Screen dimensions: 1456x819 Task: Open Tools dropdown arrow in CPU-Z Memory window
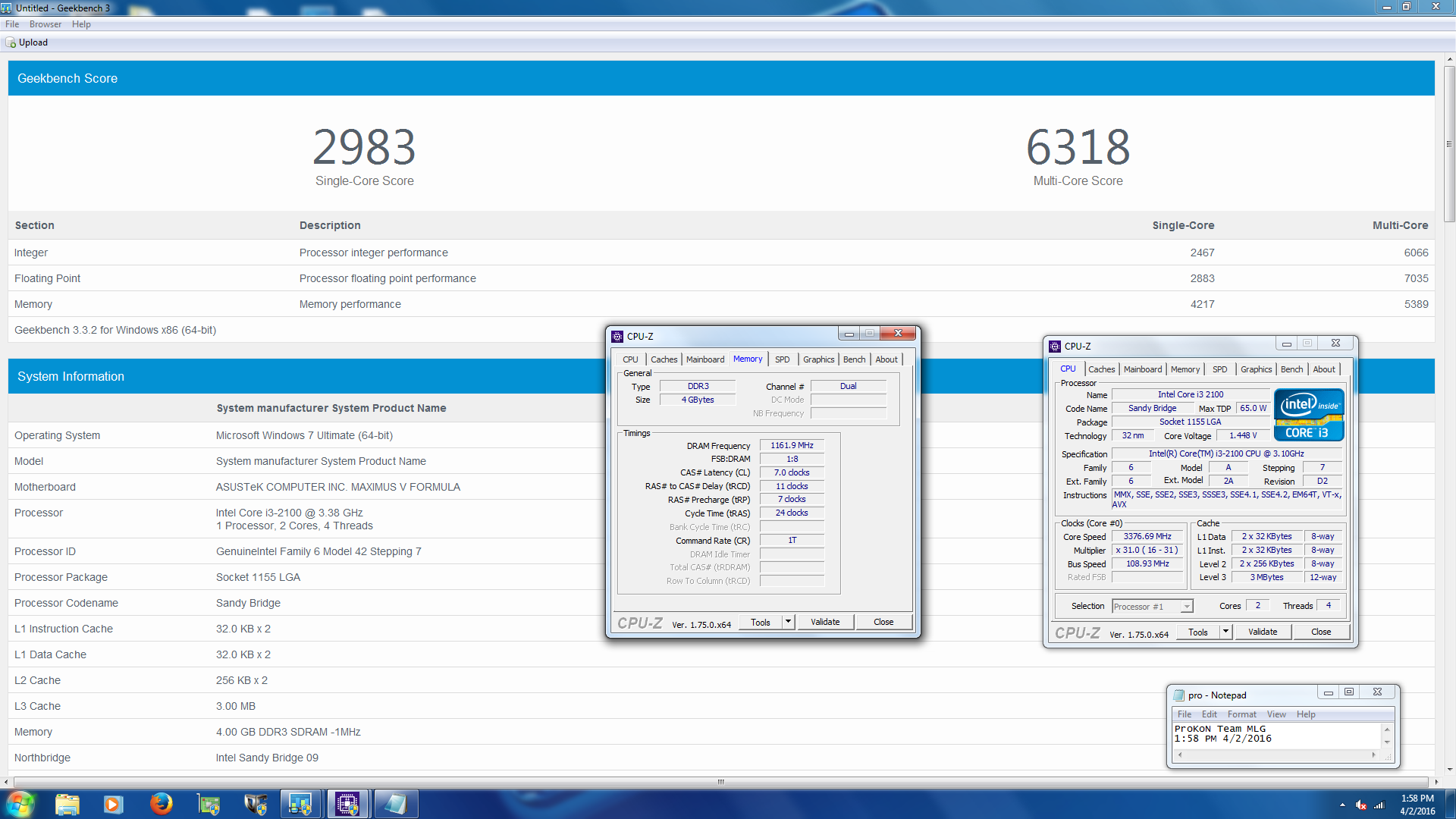788,622
